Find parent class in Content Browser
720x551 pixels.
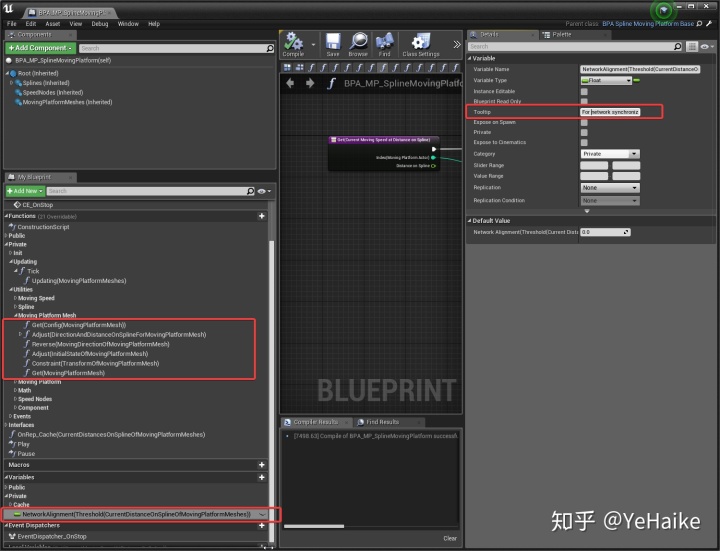699,23
